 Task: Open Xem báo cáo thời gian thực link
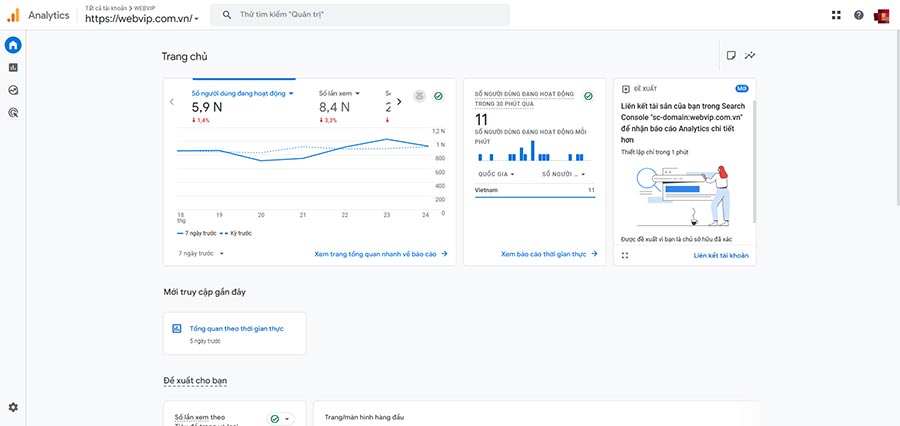(x=549, y=253)
